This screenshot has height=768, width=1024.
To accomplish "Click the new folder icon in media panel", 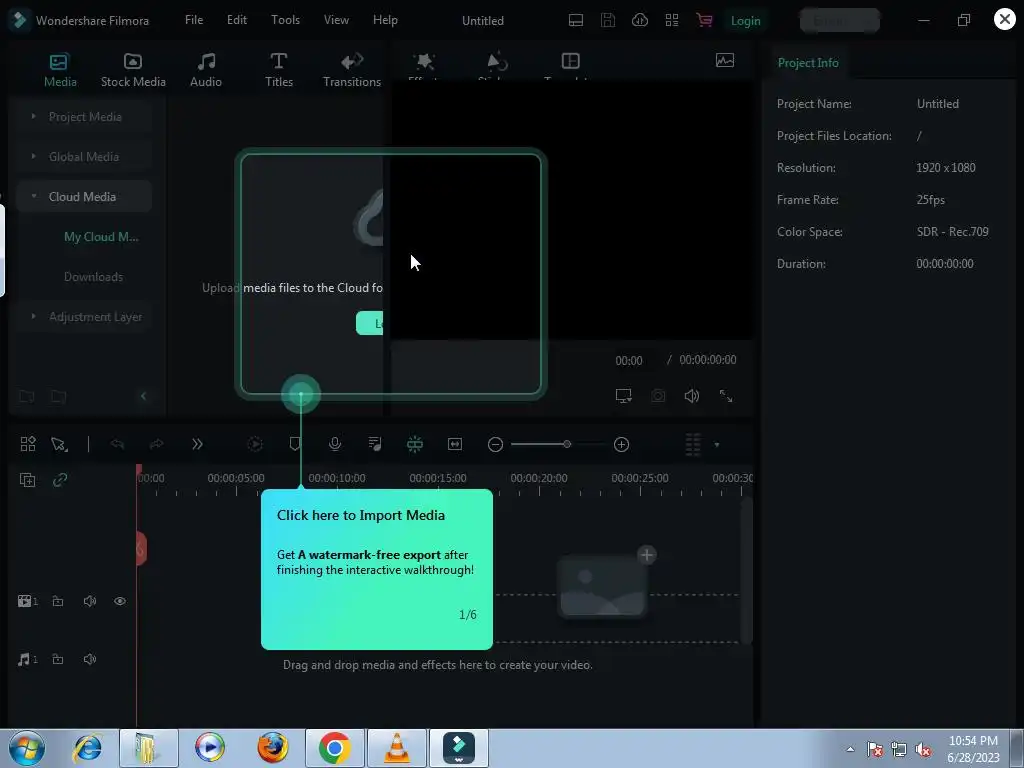I will 27,396.
